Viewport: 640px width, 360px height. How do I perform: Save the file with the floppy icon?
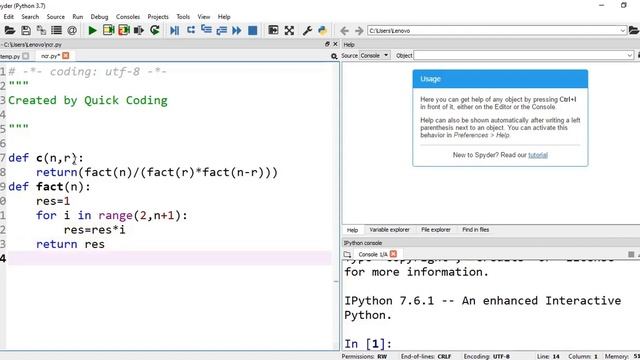coord(26,30)
